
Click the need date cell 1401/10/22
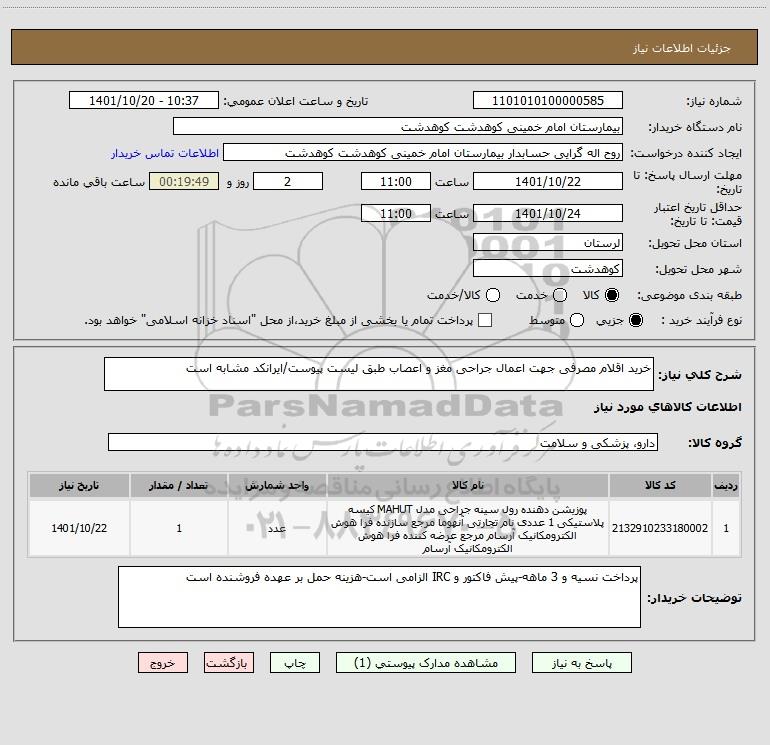point(79,528)
